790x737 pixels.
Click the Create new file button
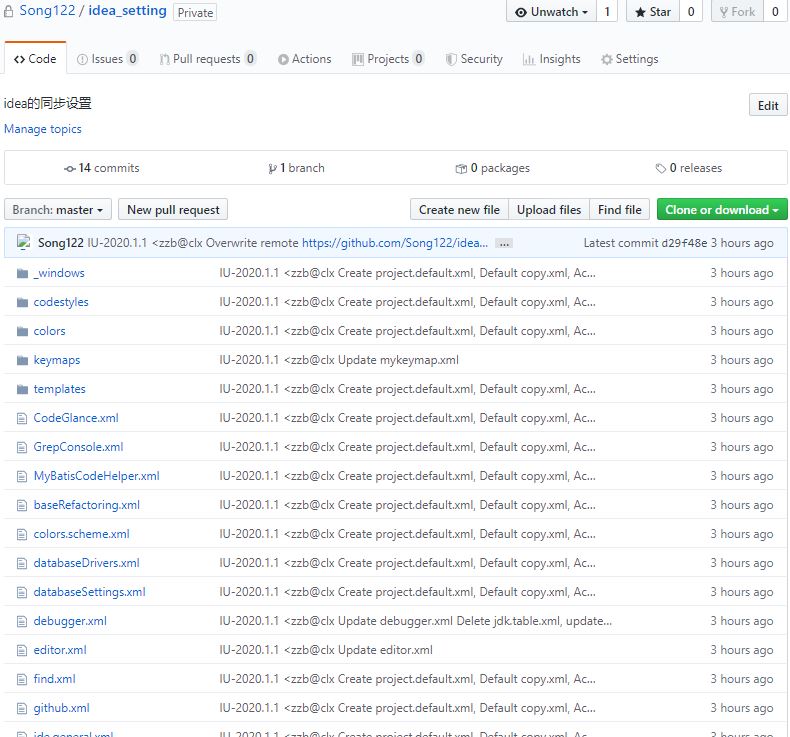(459, 210)
